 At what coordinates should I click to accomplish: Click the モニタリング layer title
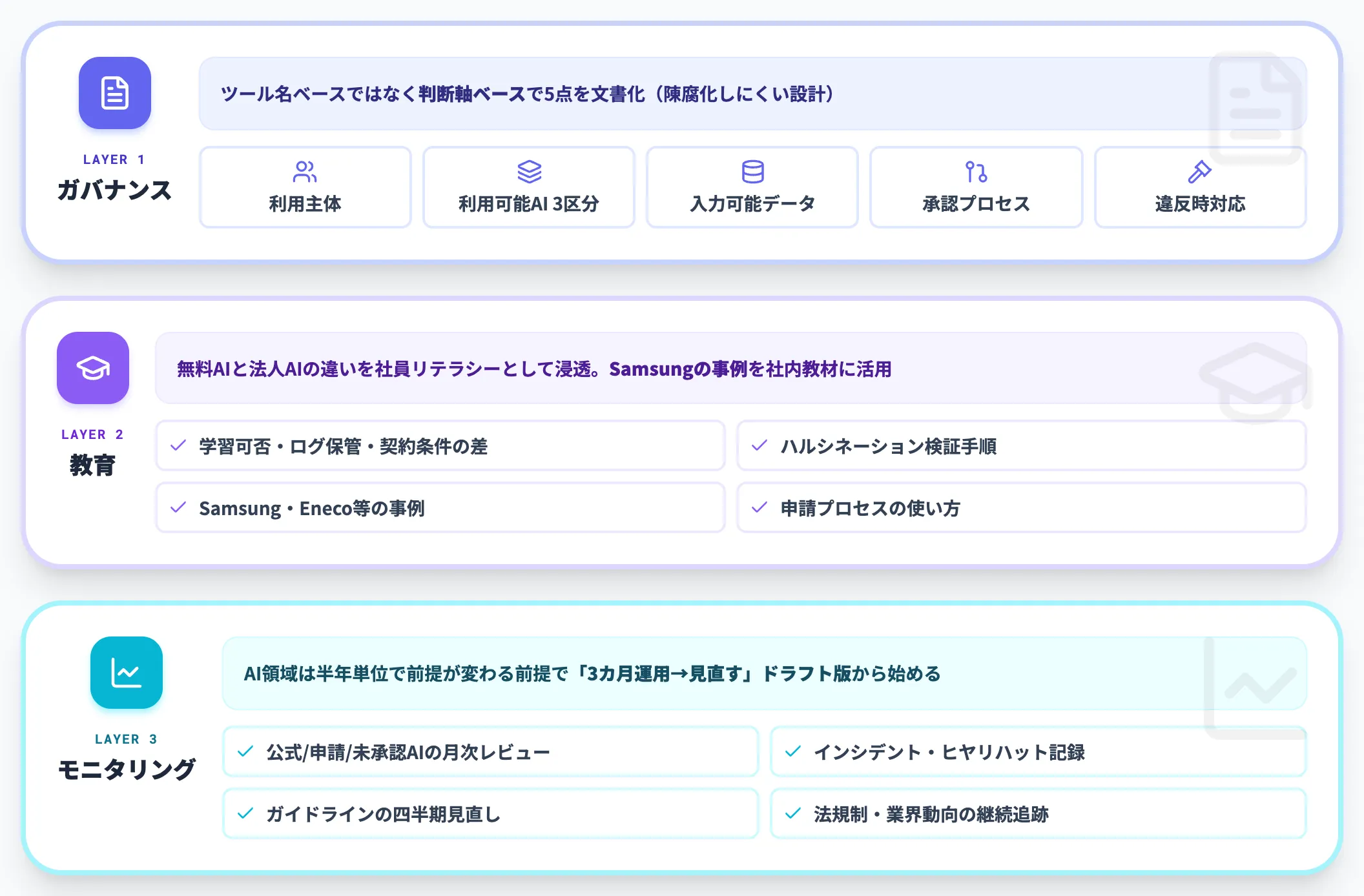click(x=127, y=769)
